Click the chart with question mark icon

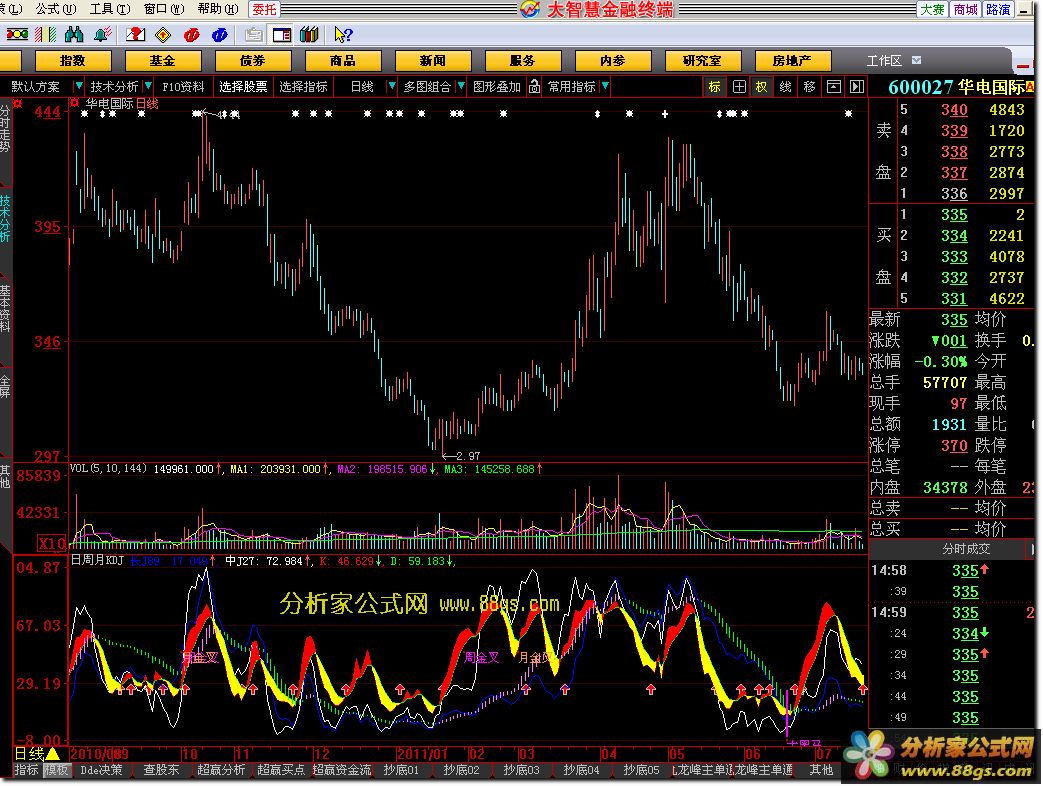tap(135, 35)
